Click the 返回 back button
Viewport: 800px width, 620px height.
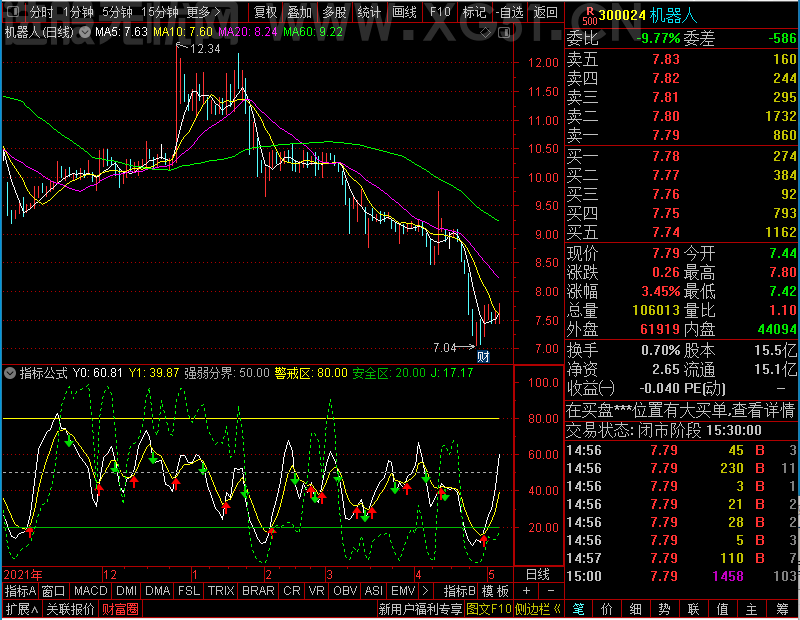point(545,12)
